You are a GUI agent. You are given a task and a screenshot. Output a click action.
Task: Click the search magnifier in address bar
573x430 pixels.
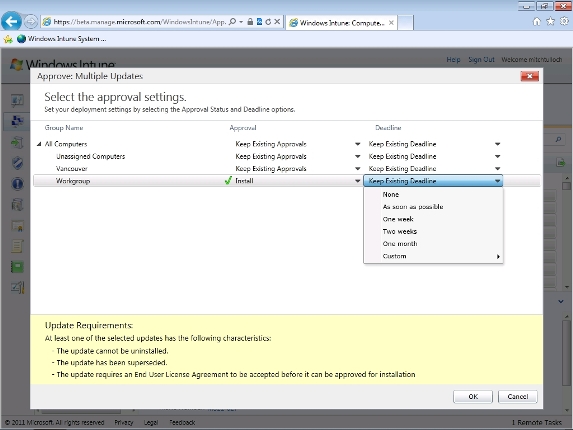[x=232, y=22]
